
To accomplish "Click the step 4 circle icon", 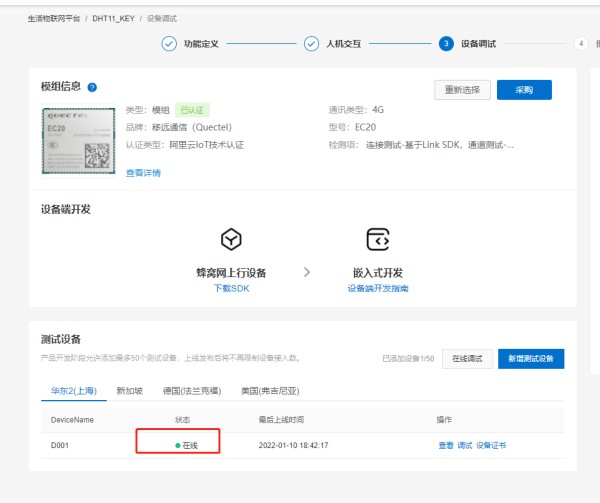I will coord(581,44).
